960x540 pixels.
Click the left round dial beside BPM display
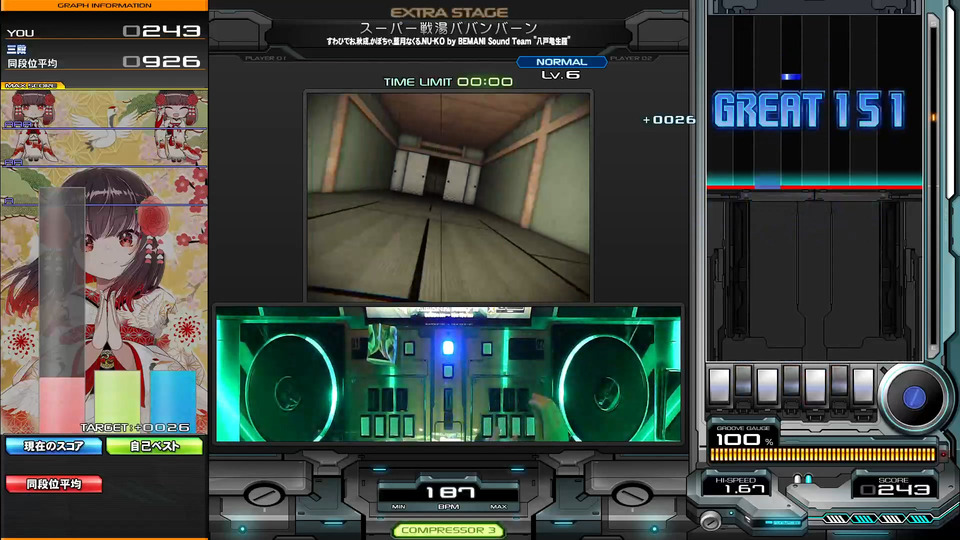point(264,495)
